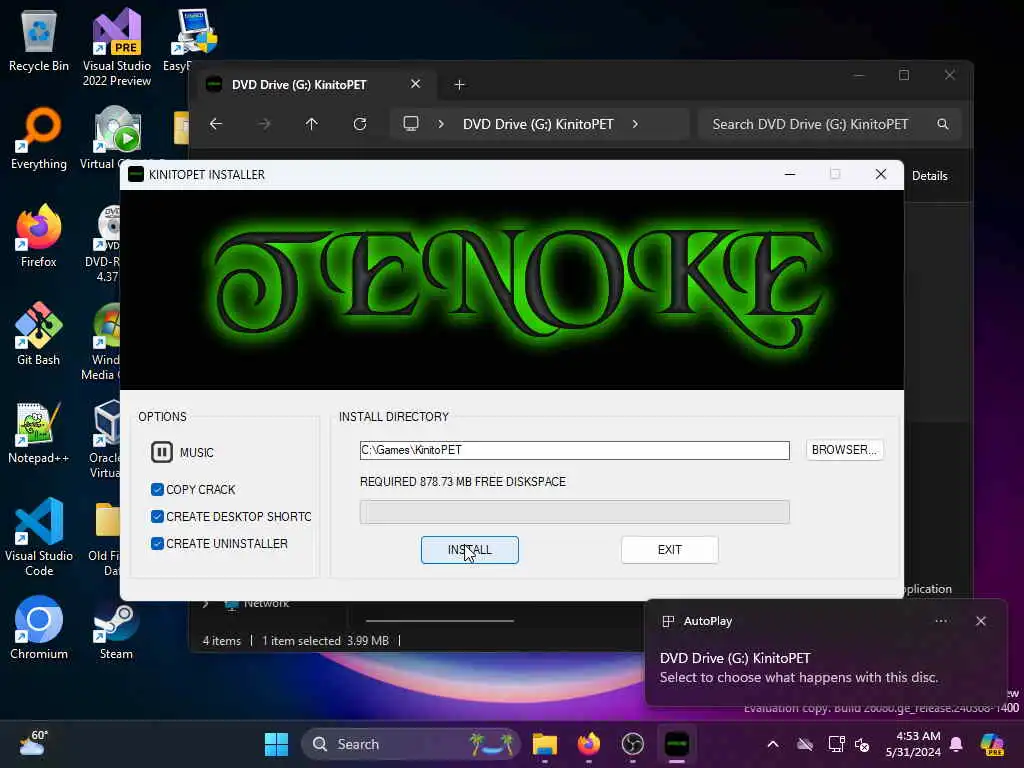
Task: Expand chevron after the monitor icon in address bar
Action: [x=441, y=124]
